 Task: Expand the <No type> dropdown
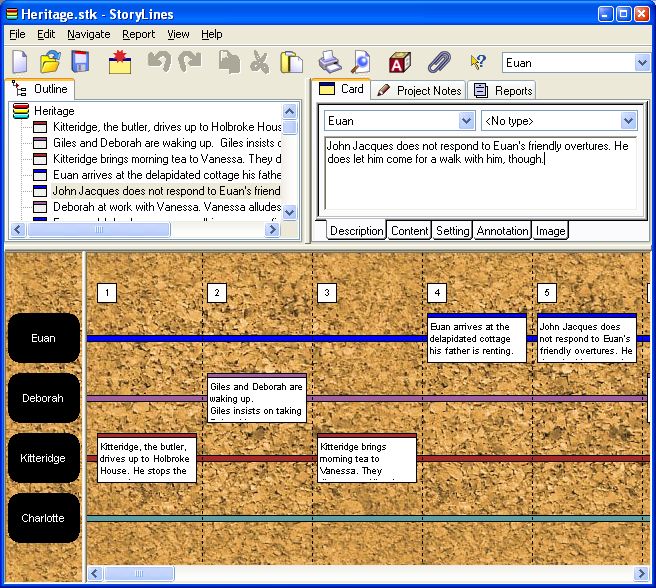(628, 121)
